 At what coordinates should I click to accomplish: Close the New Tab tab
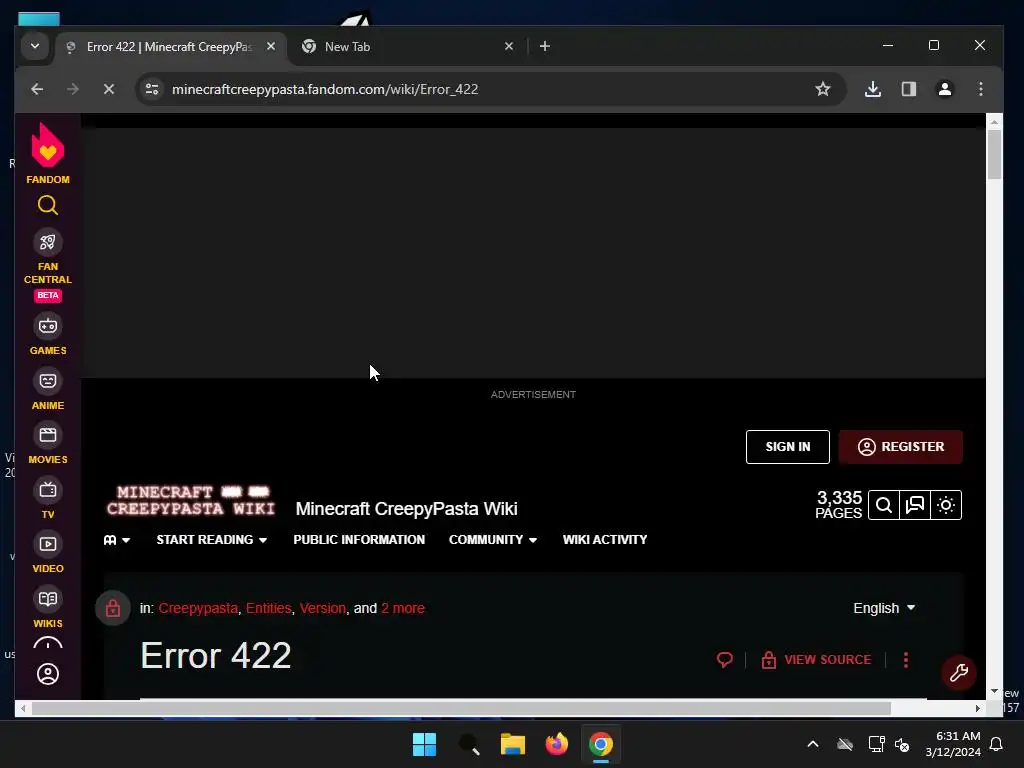pos(509,46)
